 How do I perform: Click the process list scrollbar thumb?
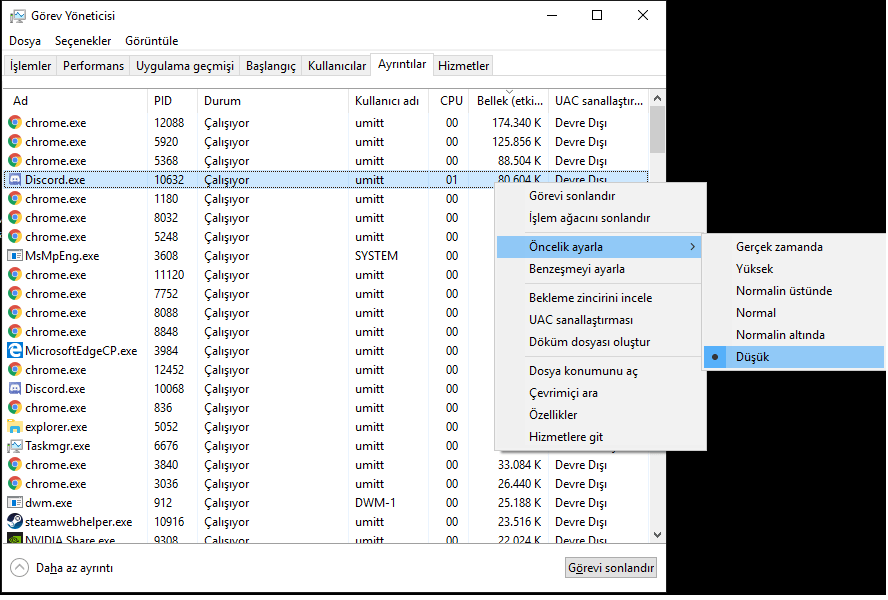657,130
